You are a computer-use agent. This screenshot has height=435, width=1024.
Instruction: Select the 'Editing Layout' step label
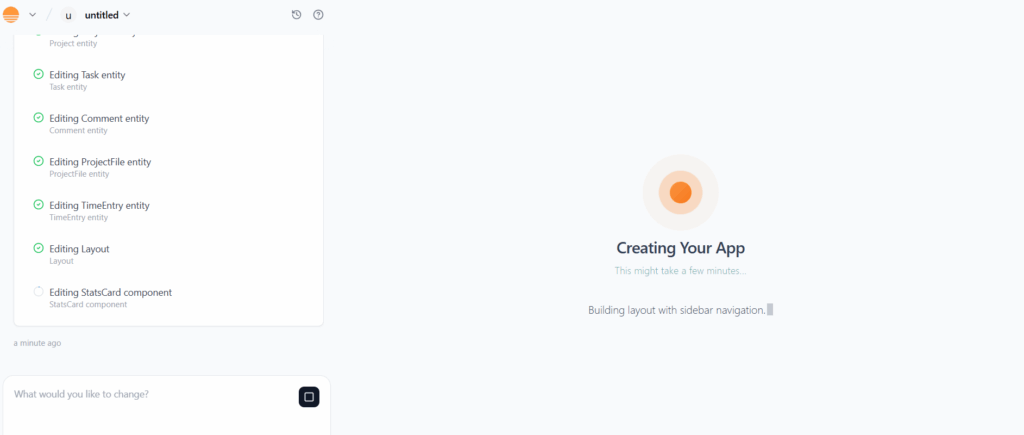[79, 249]
